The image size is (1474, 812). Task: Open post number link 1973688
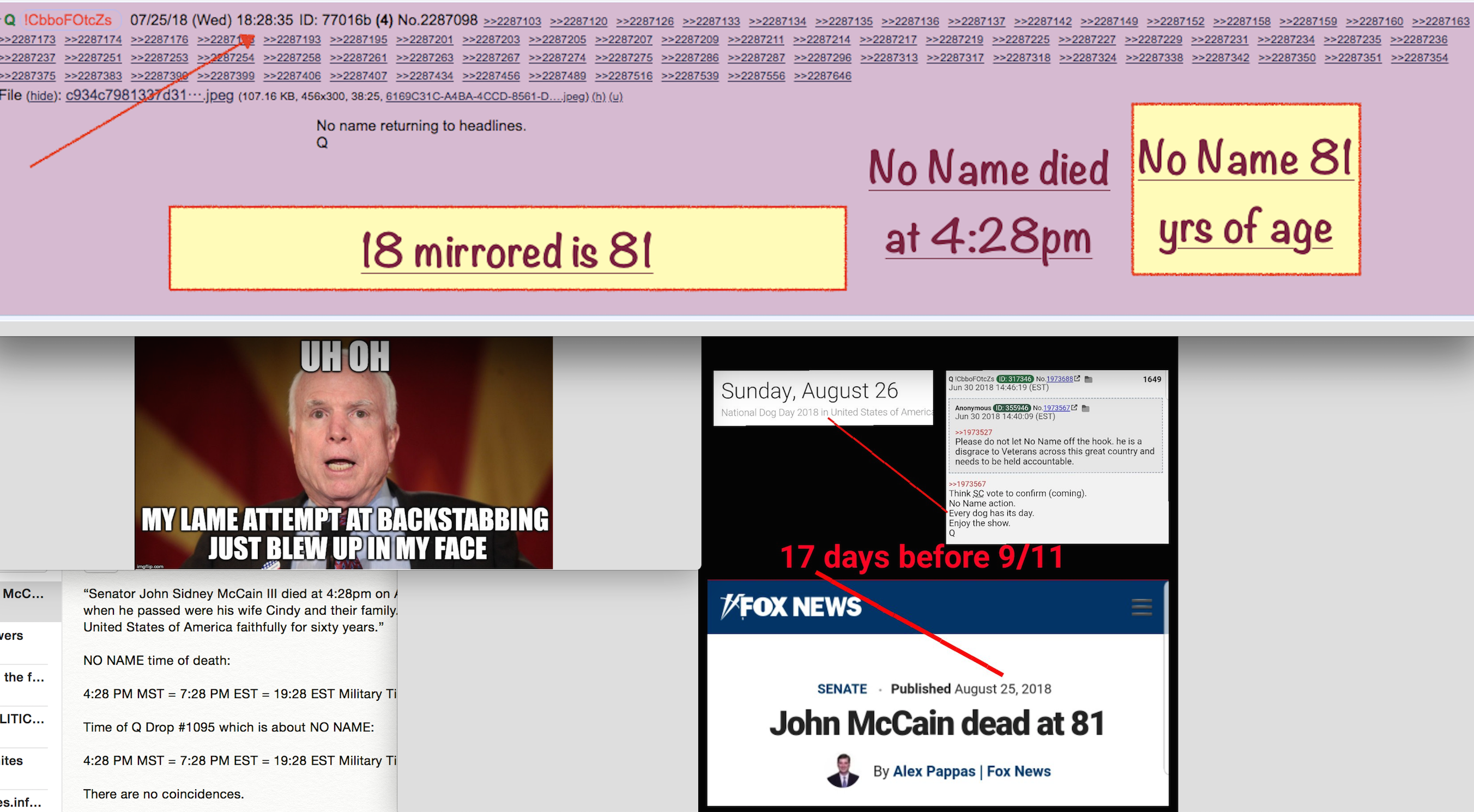click(x=1059, y=379)
